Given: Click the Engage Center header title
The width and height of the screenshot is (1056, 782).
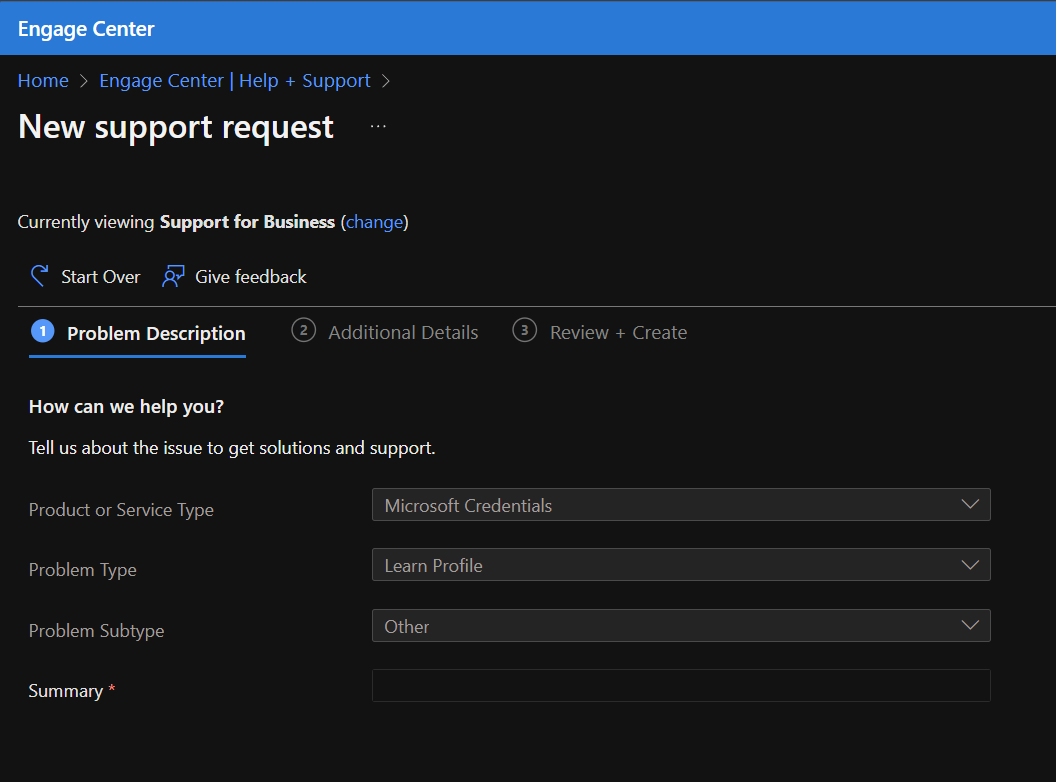Looking at the screenshot, I should 86,29.
